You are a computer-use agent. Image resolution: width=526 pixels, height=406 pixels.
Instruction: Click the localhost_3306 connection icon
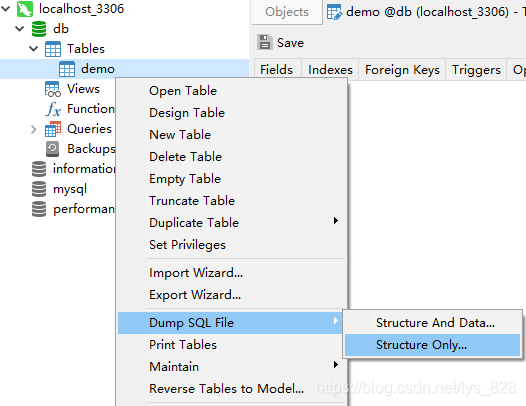tap(25, 9)
